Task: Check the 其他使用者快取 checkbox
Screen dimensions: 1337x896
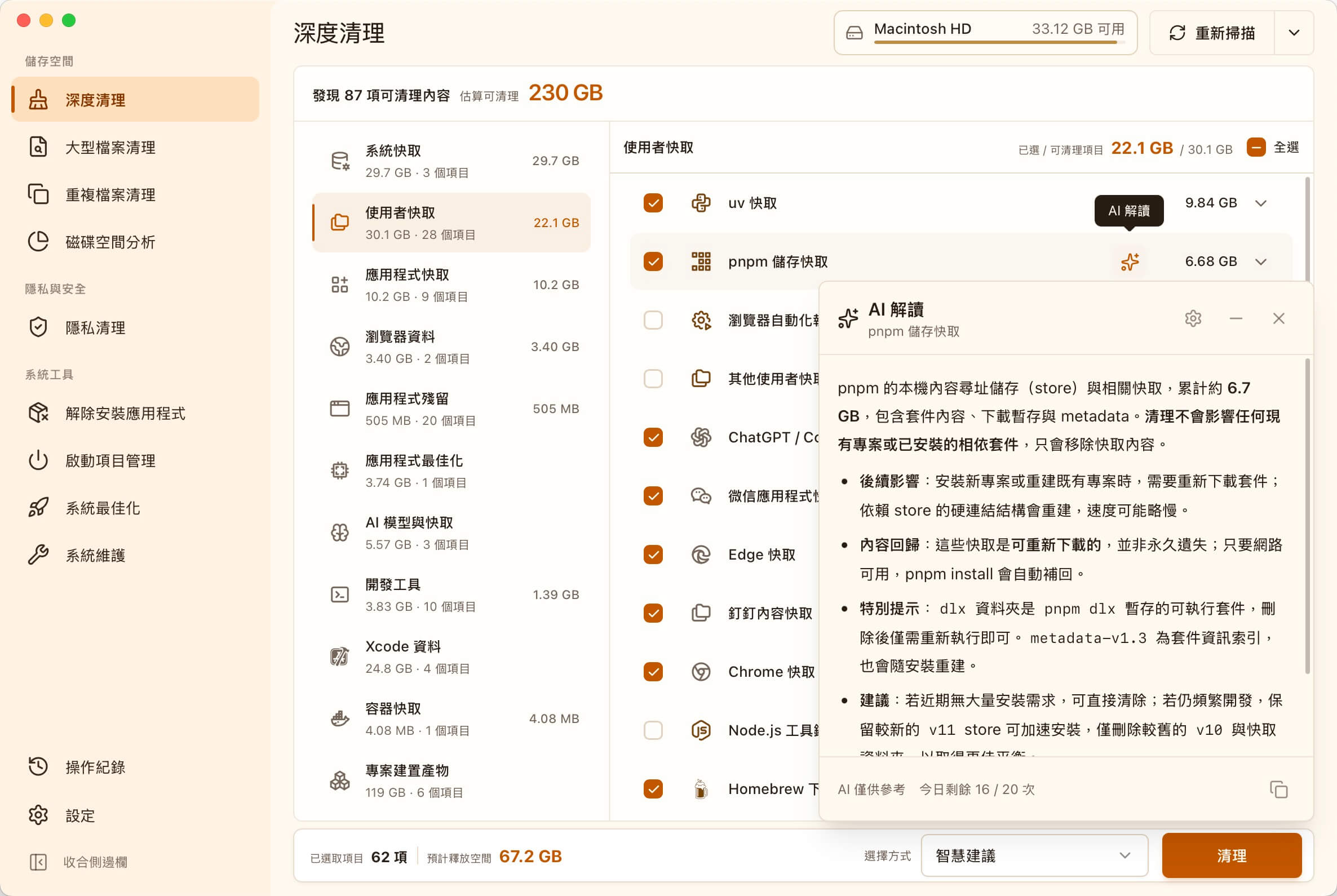Action: click(653, 379)
